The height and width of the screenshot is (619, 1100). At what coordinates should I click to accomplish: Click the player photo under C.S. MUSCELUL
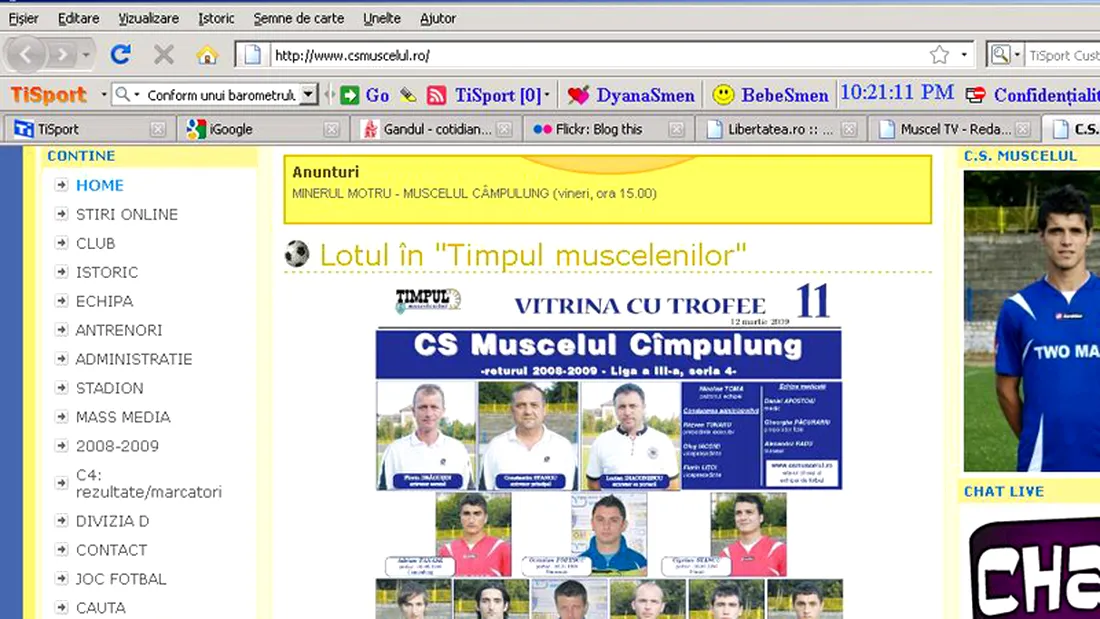pos(1031,321)
